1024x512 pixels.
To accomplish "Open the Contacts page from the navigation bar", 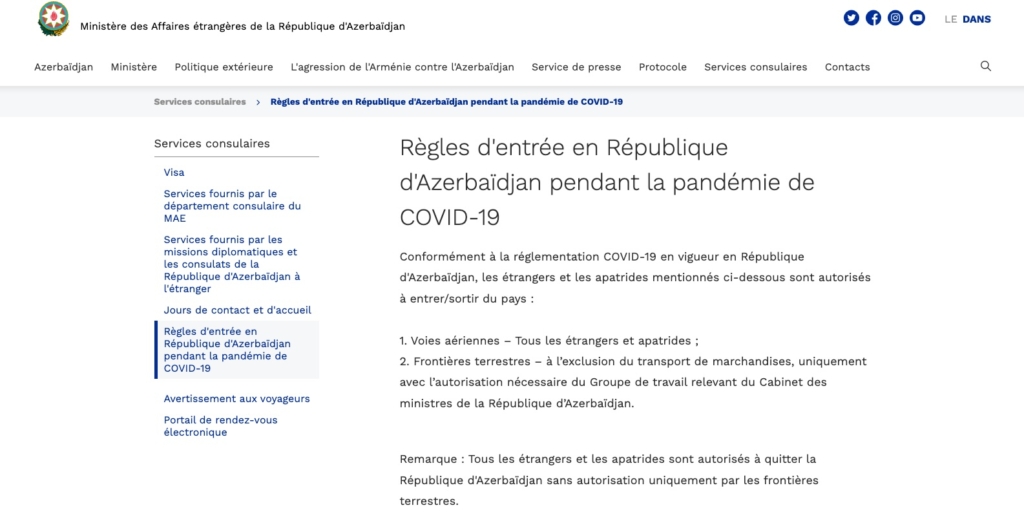I will [847, 67].
